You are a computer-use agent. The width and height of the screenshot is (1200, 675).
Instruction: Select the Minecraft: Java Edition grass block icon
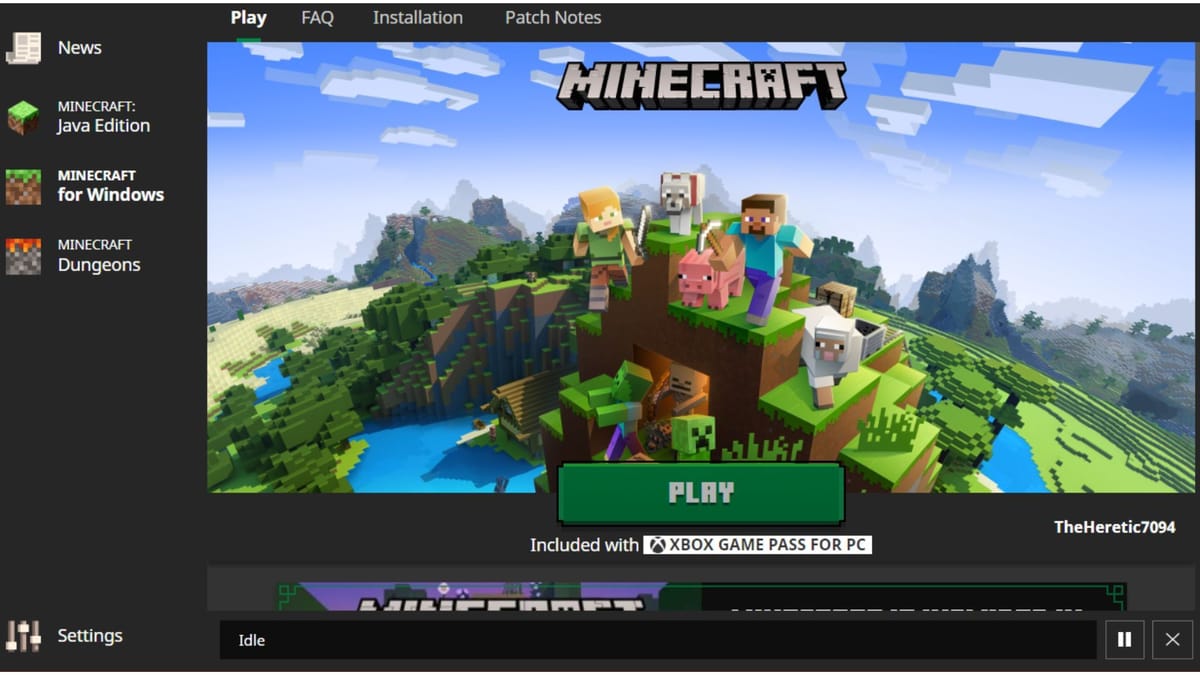tap(21, 114)
